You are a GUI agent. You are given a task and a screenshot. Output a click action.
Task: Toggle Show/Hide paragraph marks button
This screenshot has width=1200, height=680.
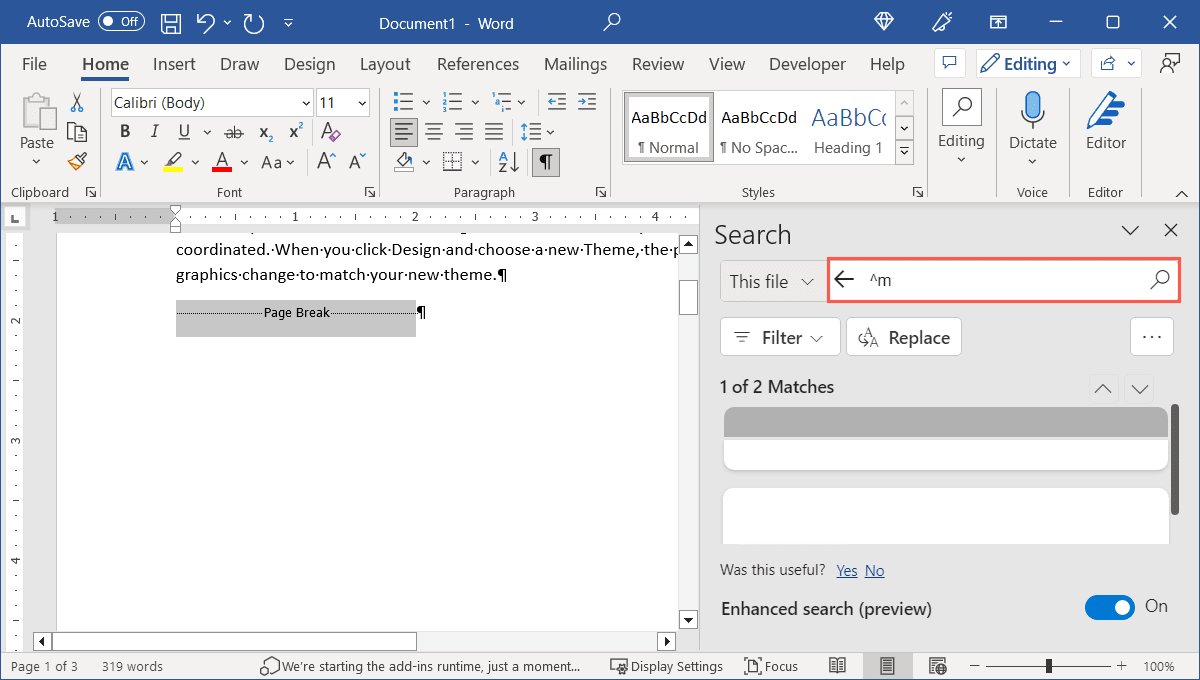[545, 161]
